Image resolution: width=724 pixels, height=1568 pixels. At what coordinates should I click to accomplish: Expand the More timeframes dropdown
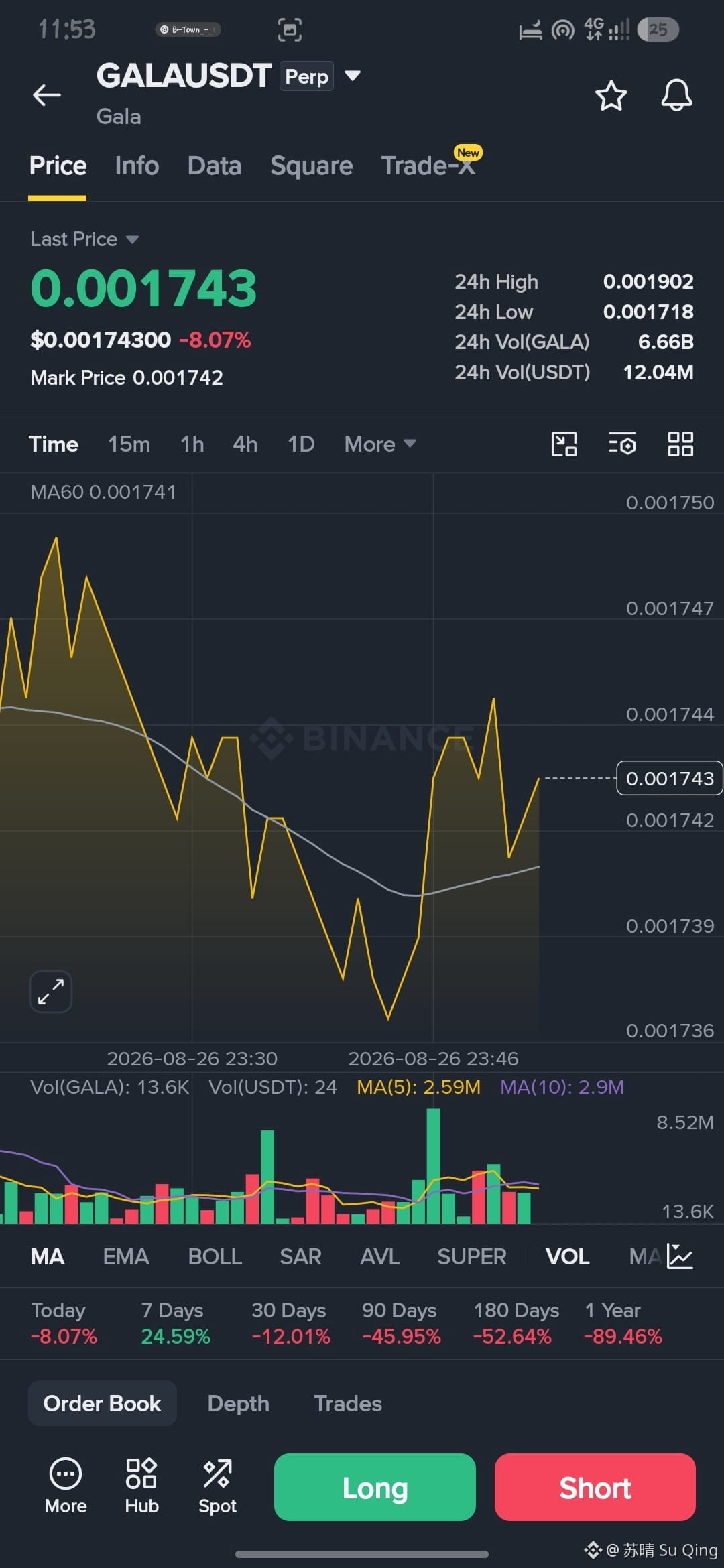[x=380, y=444]
